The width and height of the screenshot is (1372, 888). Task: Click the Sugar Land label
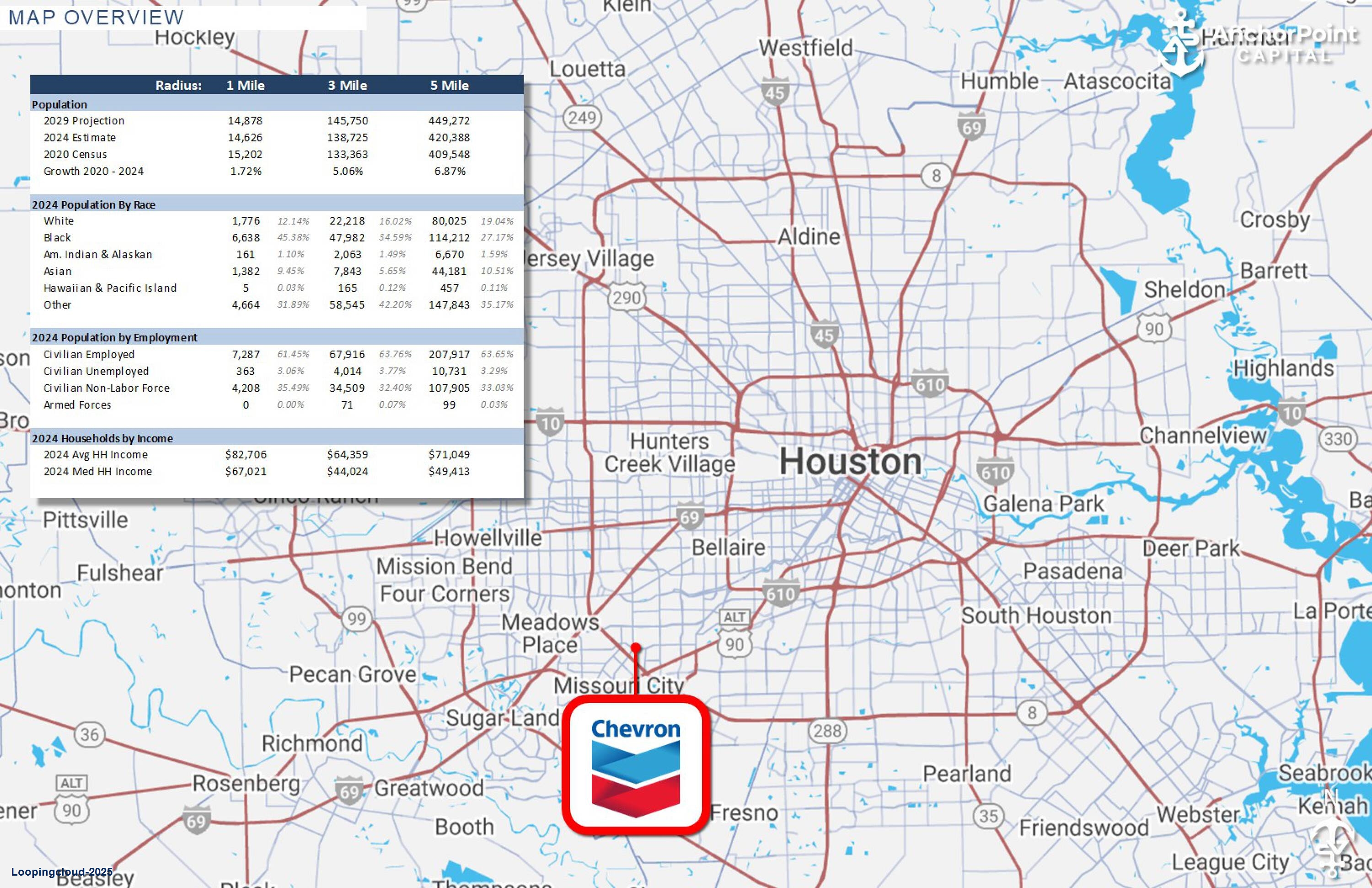(x=503, y=718)
